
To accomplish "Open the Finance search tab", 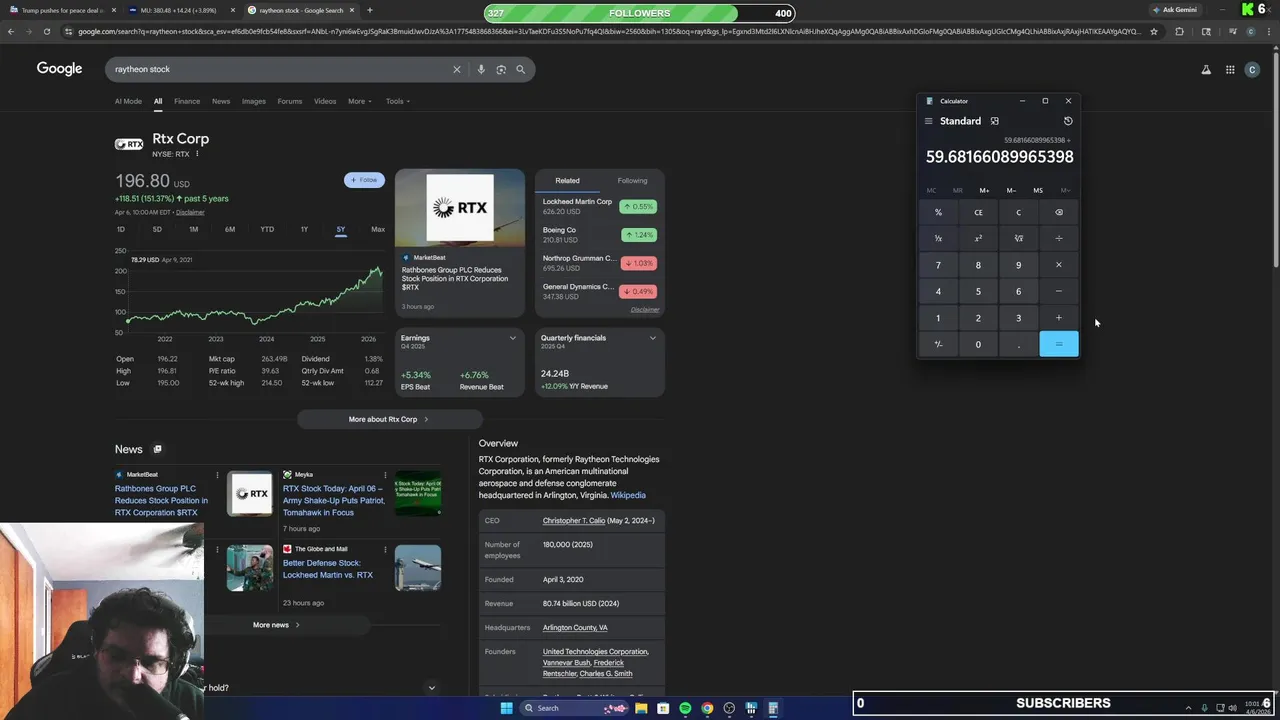I will [187, 101].
